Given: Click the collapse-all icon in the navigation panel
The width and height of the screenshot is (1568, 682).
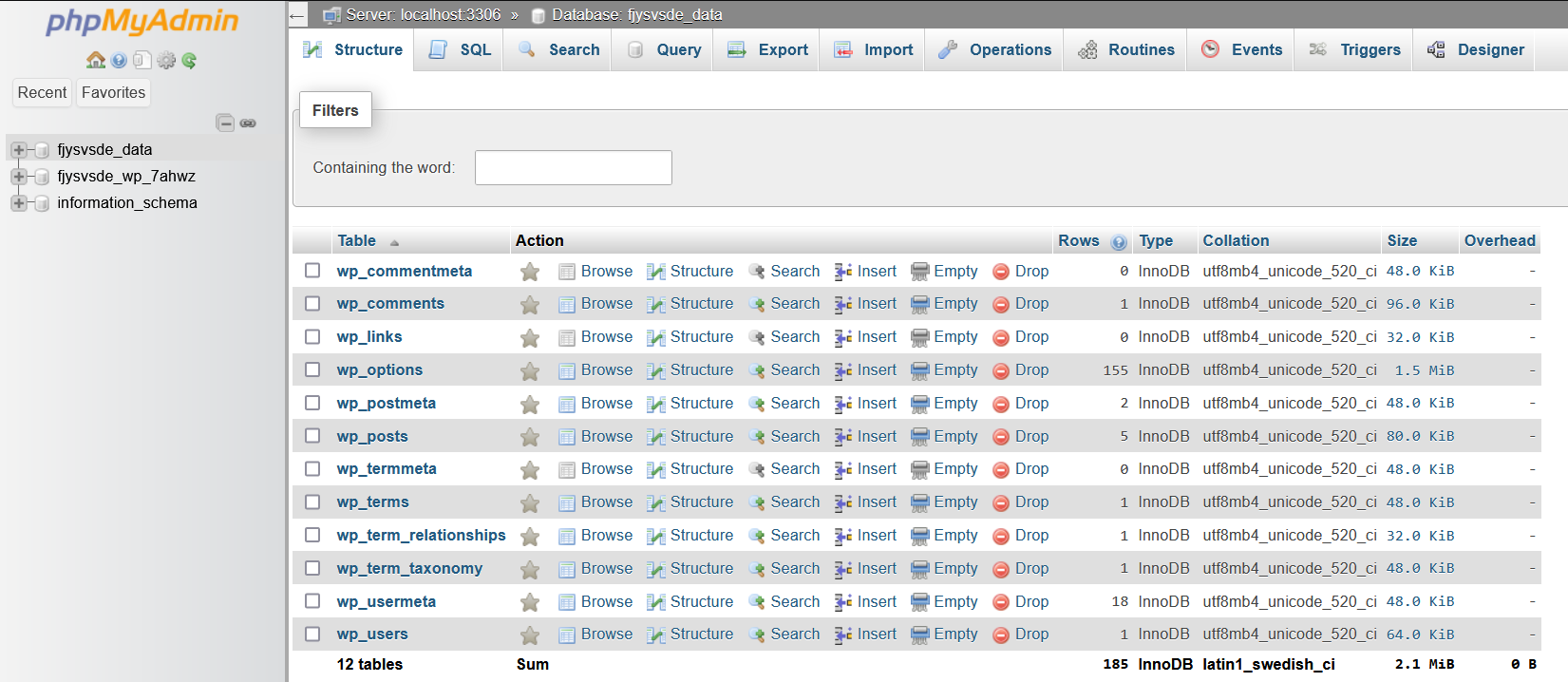Looking at the screenshot, I should tap(225, 123).
